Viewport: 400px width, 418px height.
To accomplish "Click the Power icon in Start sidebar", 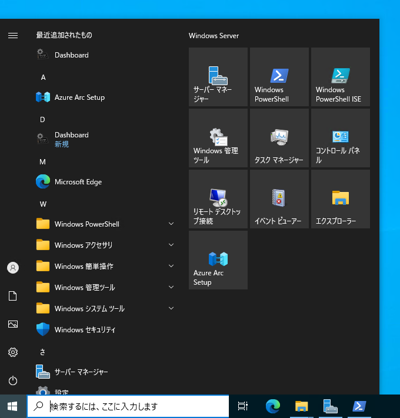I will click(x=13, y=380).
